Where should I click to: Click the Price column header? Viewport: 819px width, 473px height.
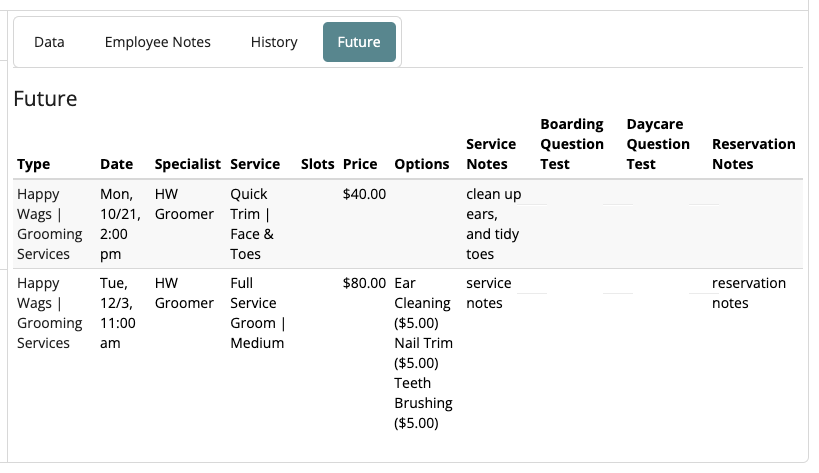click(360, 164)
